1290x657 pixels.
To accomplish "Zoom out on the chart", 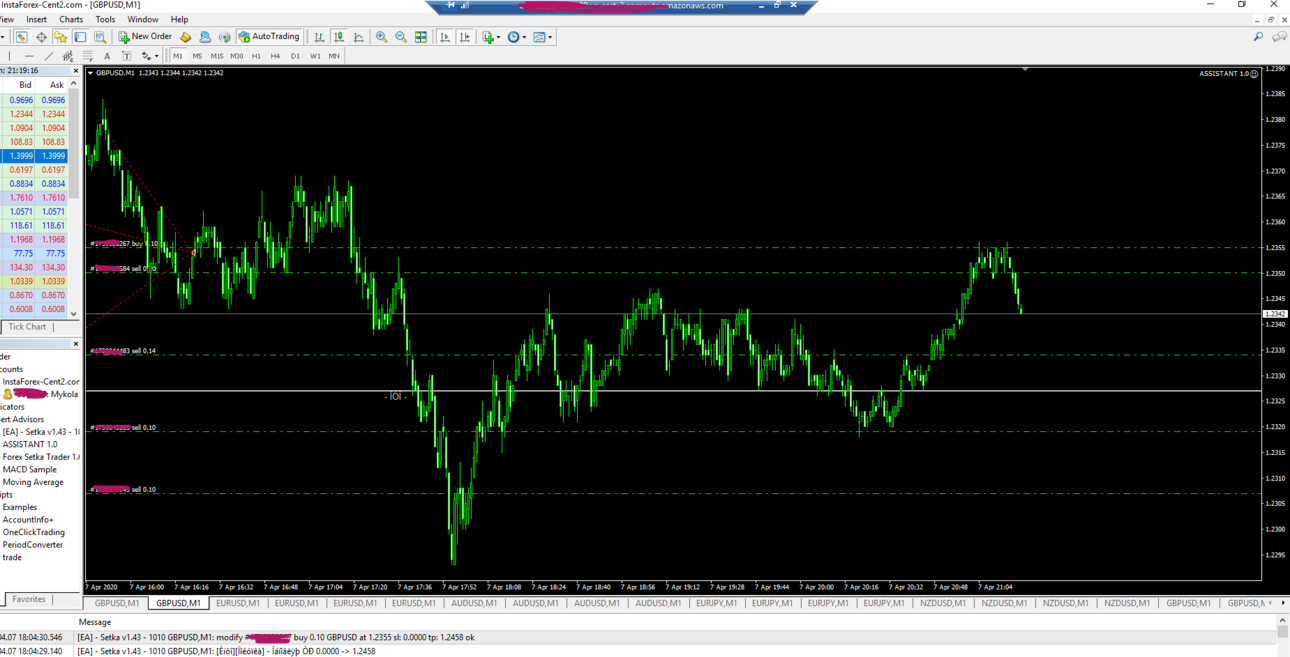I will click(x=401, y=37).
